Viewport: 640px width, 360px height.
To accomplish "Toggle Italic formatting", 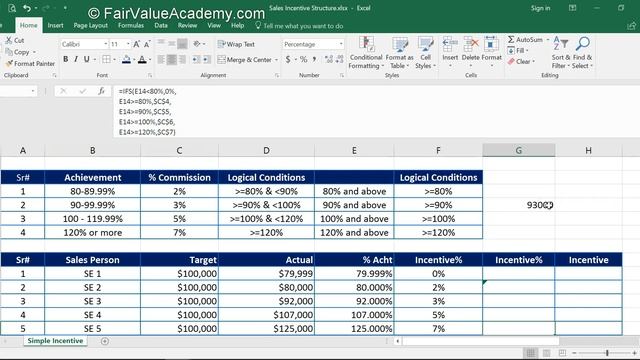I will click(76, 60).
